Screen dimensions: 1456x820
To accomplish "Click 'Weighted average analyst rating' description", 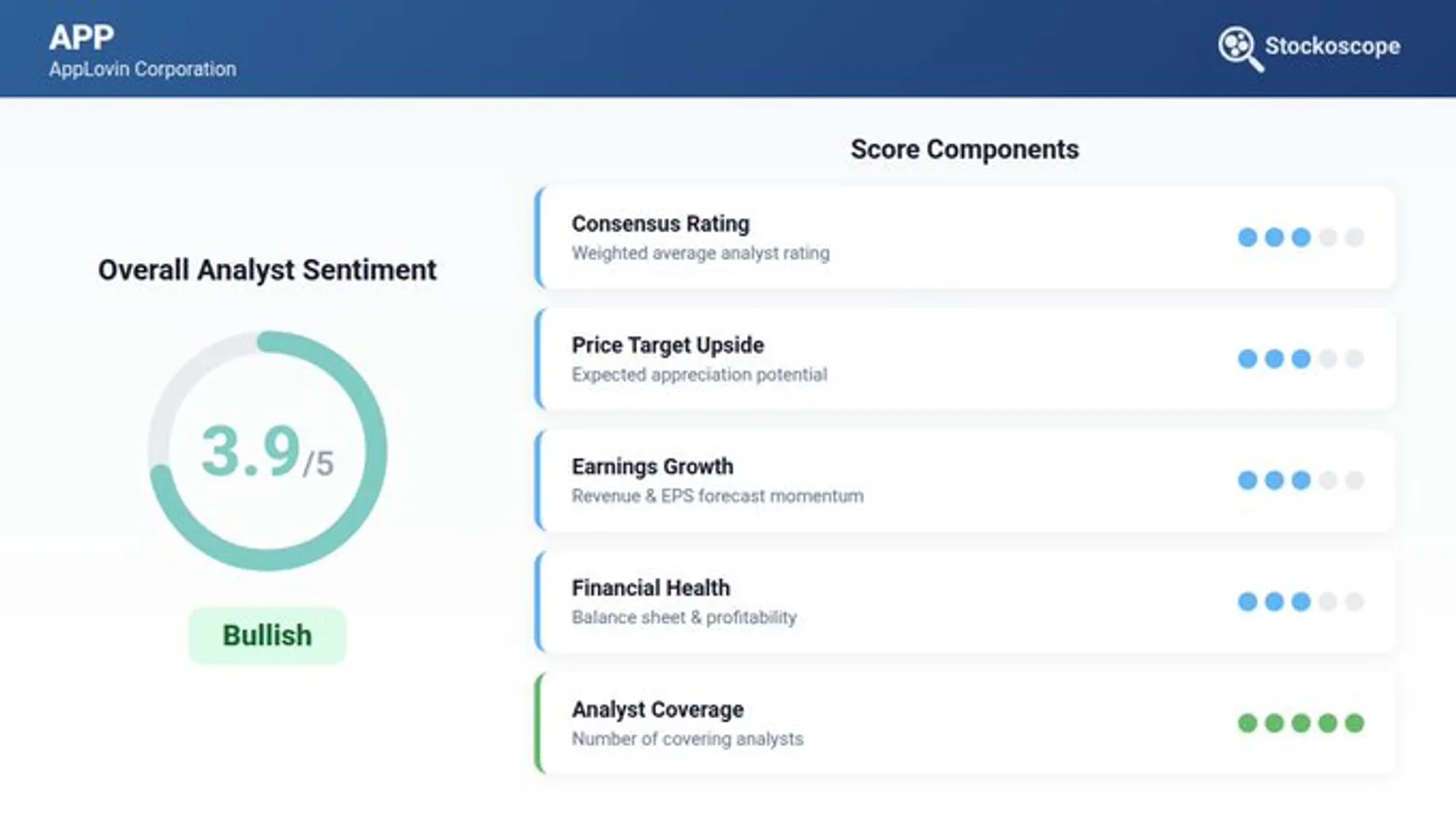I will (x=700, y=253).
